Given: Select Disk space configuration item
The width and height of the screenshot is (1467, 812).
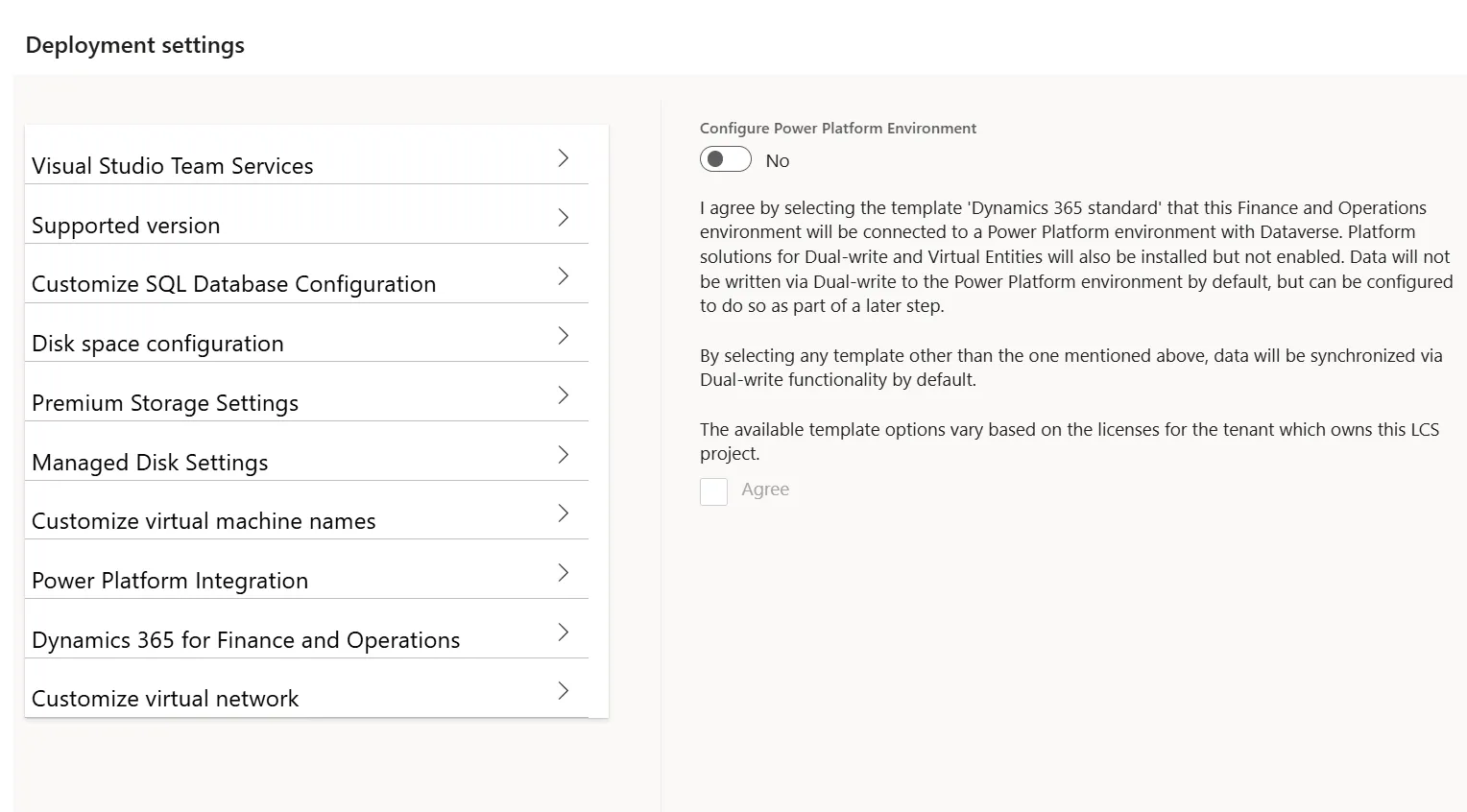Looking at the screenshot, I should pos(306,334).
